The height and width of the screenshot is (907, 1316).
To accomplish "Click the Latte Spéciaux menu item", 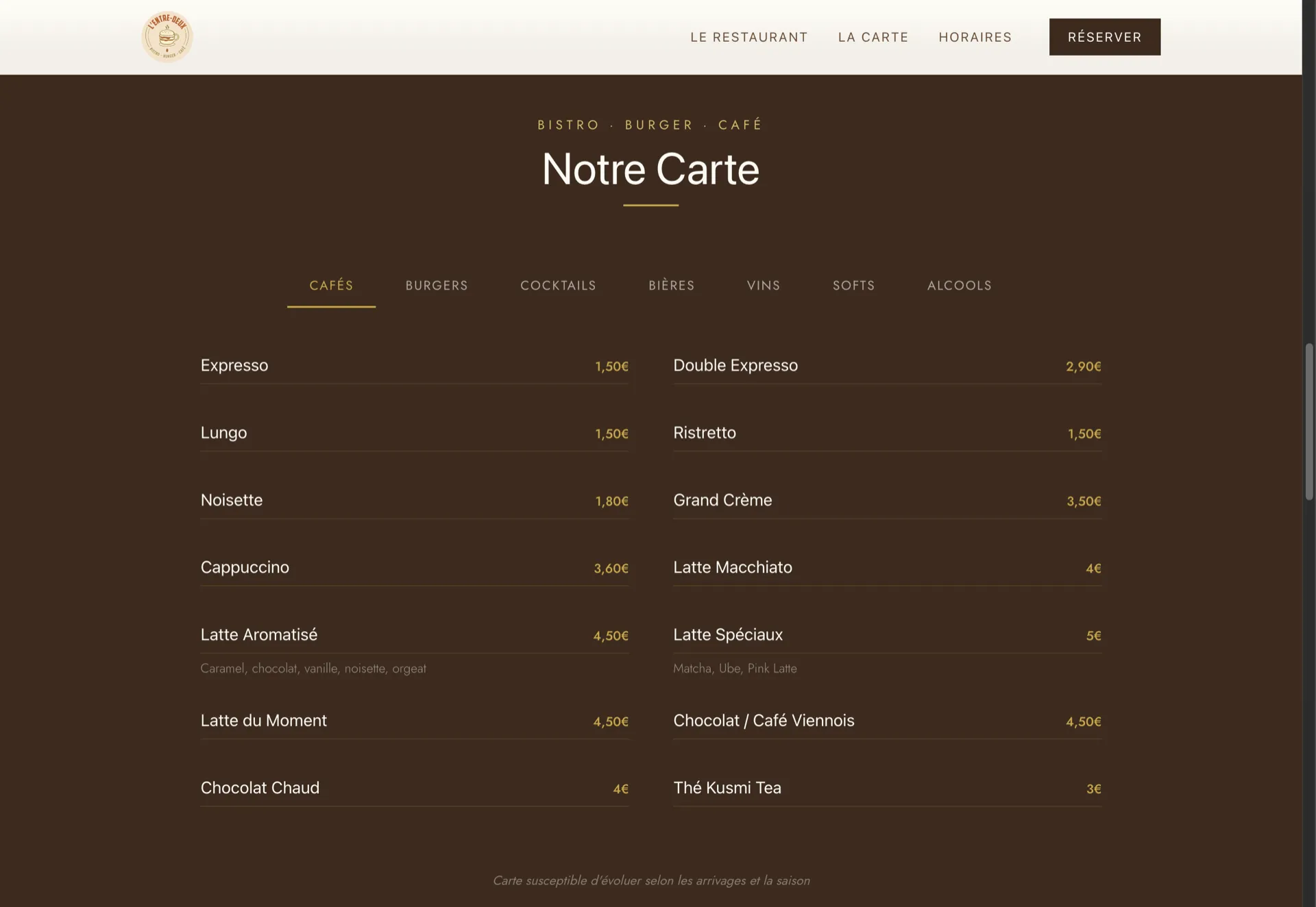I will tap(727, 635).
